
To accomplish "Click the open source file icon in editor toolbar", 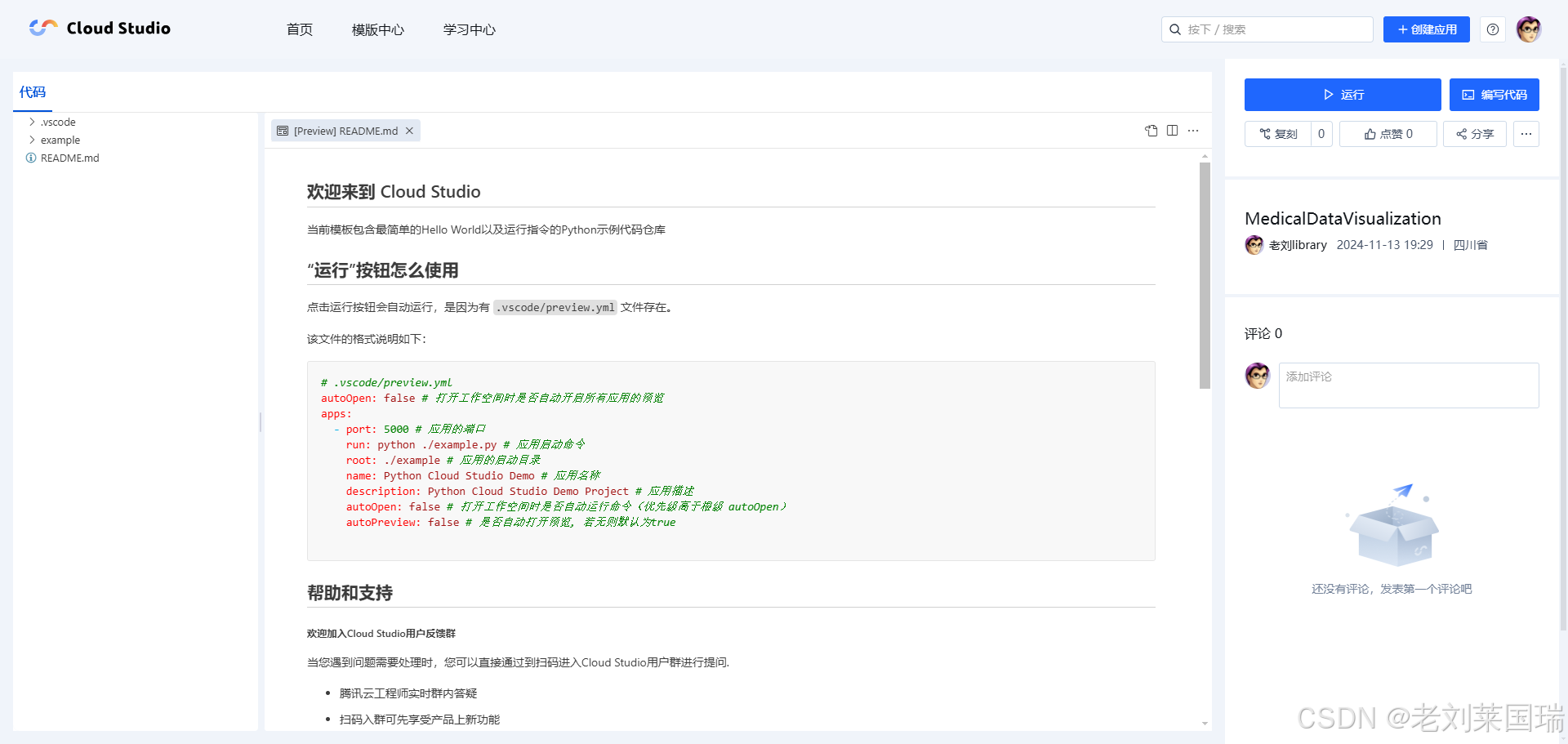I will pos(1151,131).
